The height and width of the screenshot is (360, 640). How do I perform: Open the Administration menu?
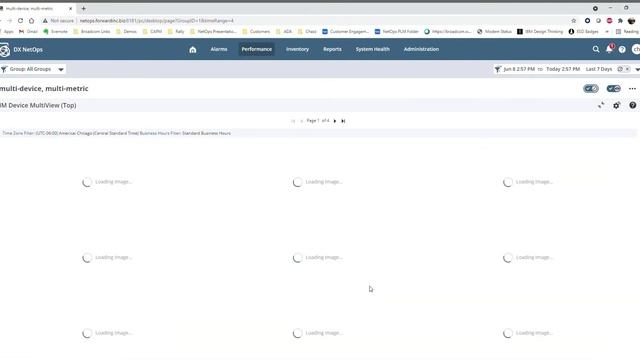[x=421, y=49]
